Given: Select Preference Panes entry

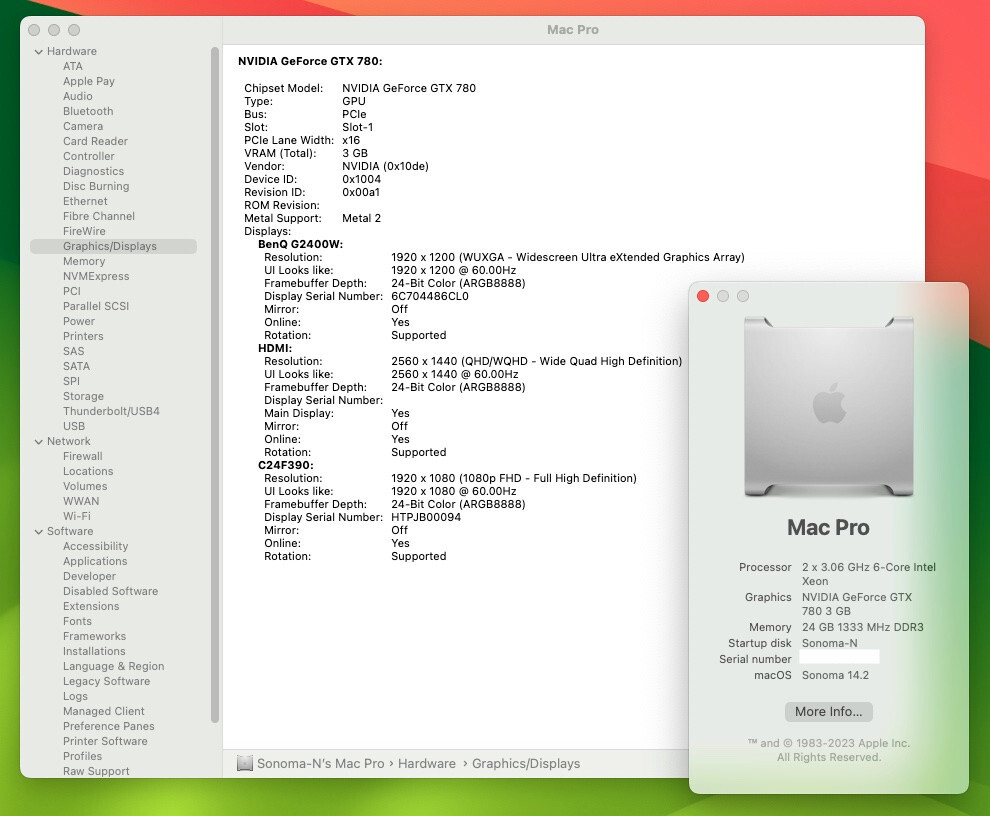Looking at the screenshot, I should pyautogui.click(x=109, y=726).
